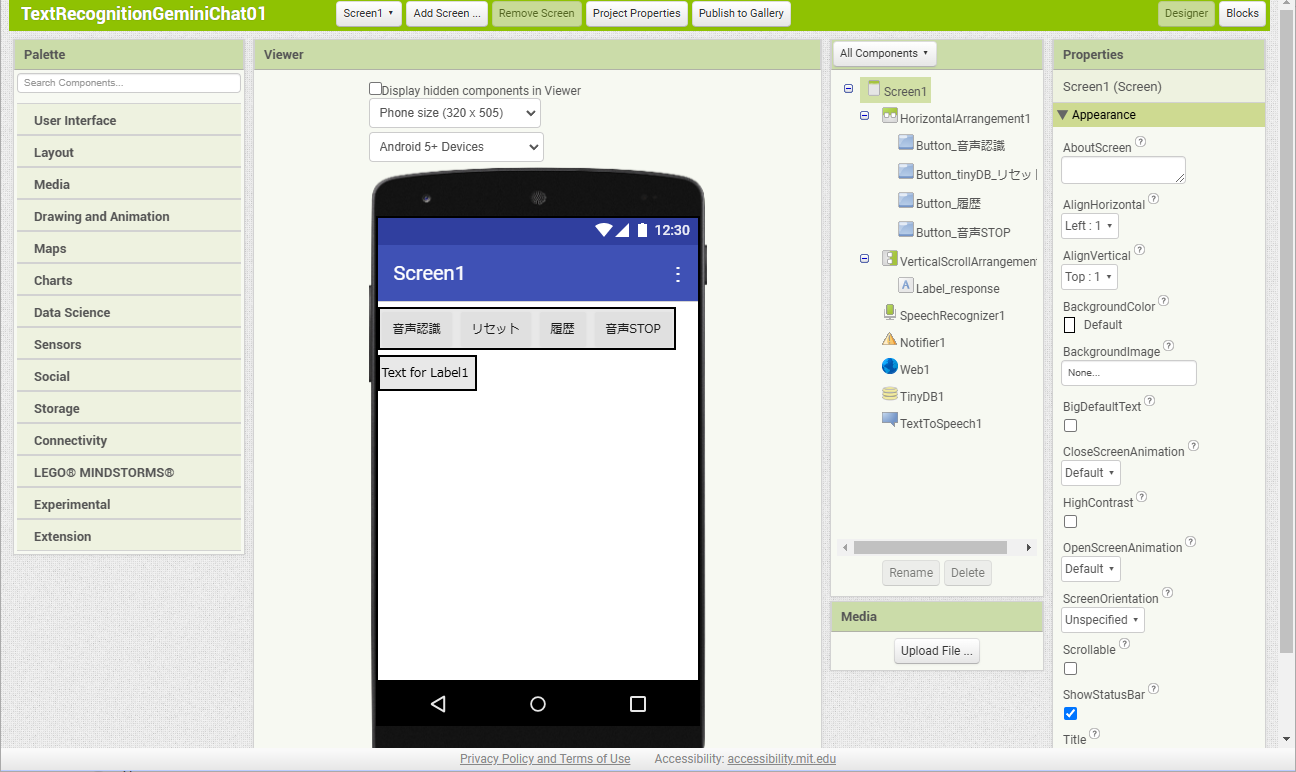Switch to the Blocks editor
The width and height of the screenshot is (1296, 772).
pyautogui.click(x=1242, y=14)
